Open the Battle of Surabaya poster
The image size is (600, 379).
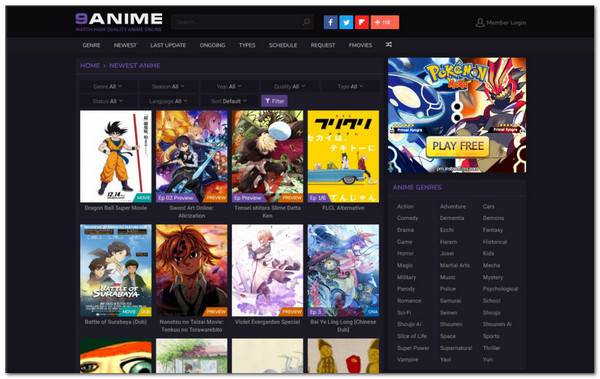(116, 270)
